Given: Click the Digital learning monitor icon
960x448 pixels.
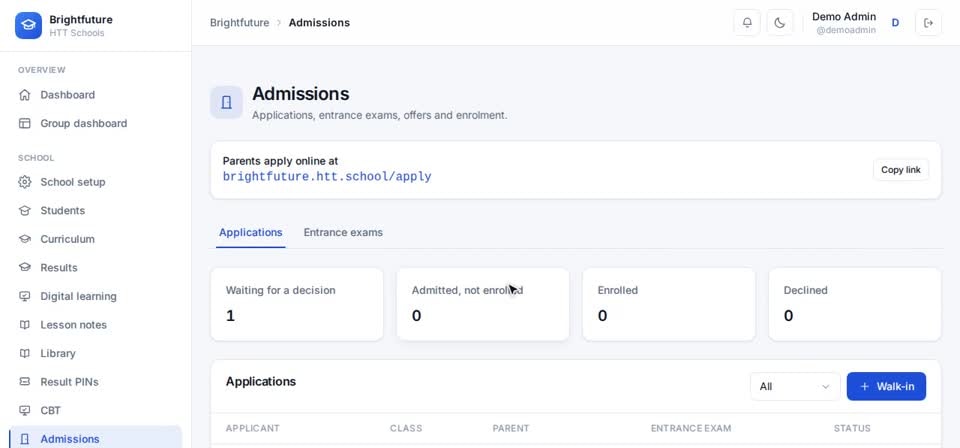Looking at the screenshot, I should (24, 296).
